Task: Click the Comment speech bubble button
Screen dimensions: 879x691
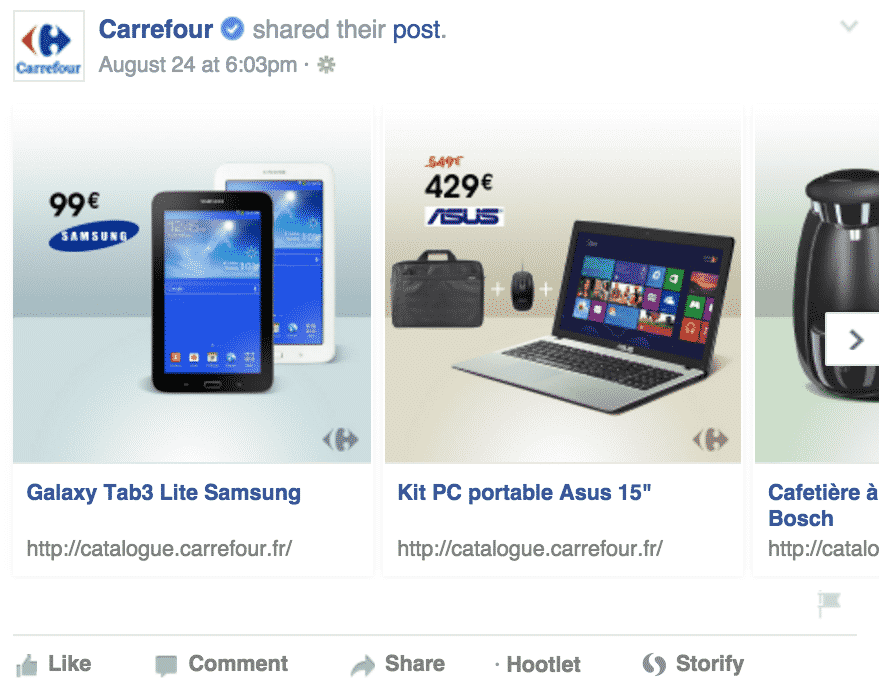Action: click(222, 664)
